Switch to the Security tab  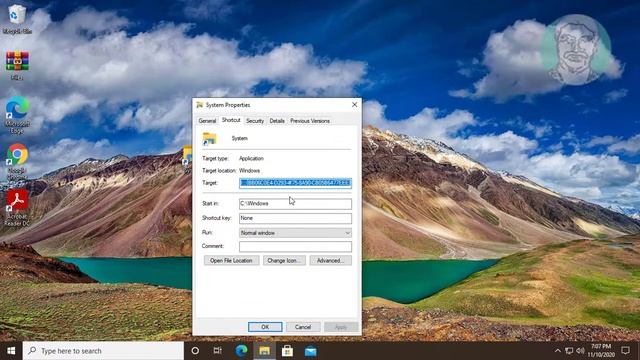(255, 121)
